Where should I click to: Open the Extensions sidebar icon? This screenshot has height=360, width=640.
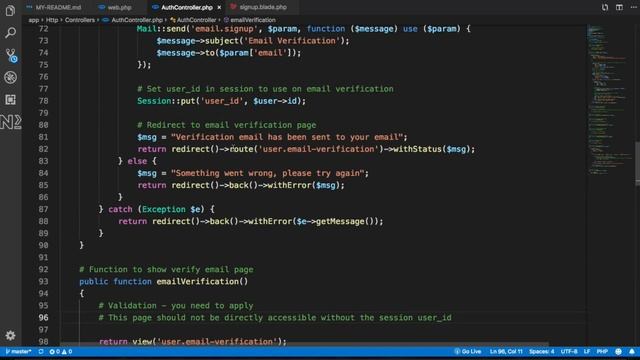(11, 100)
